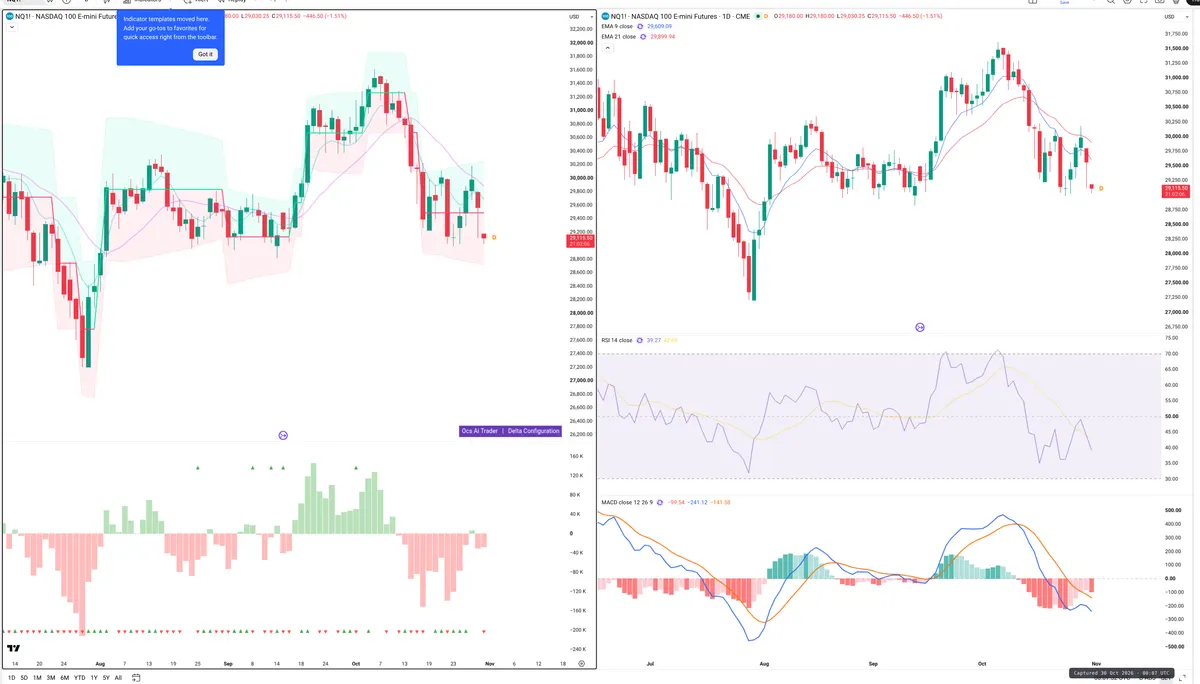Click the orange D marker on left chart
Screen dimensions: 1200x684
tap(494, 237)
